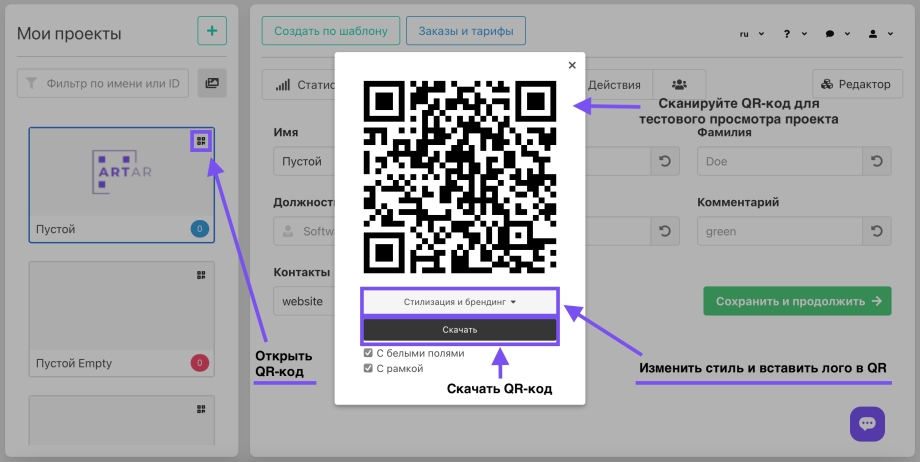
Task: Toggle the С белыми полями checkbox
Action: click(x=368, y=354)
